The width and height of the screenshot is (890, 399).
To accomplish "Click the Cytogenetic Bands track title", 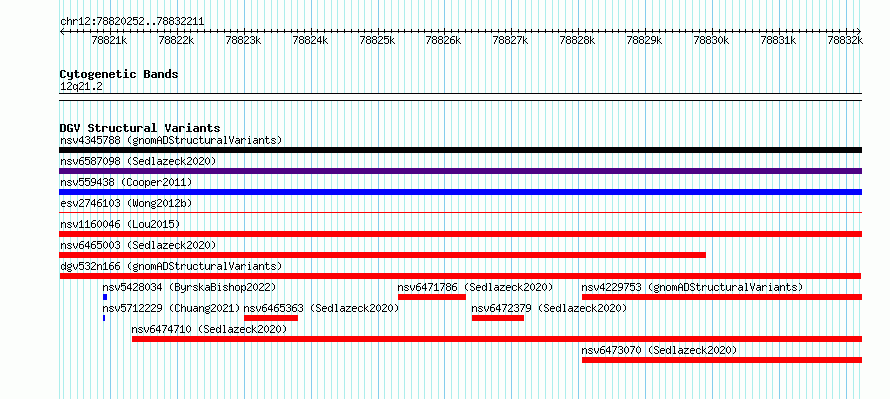I will (x=119, y=74).
